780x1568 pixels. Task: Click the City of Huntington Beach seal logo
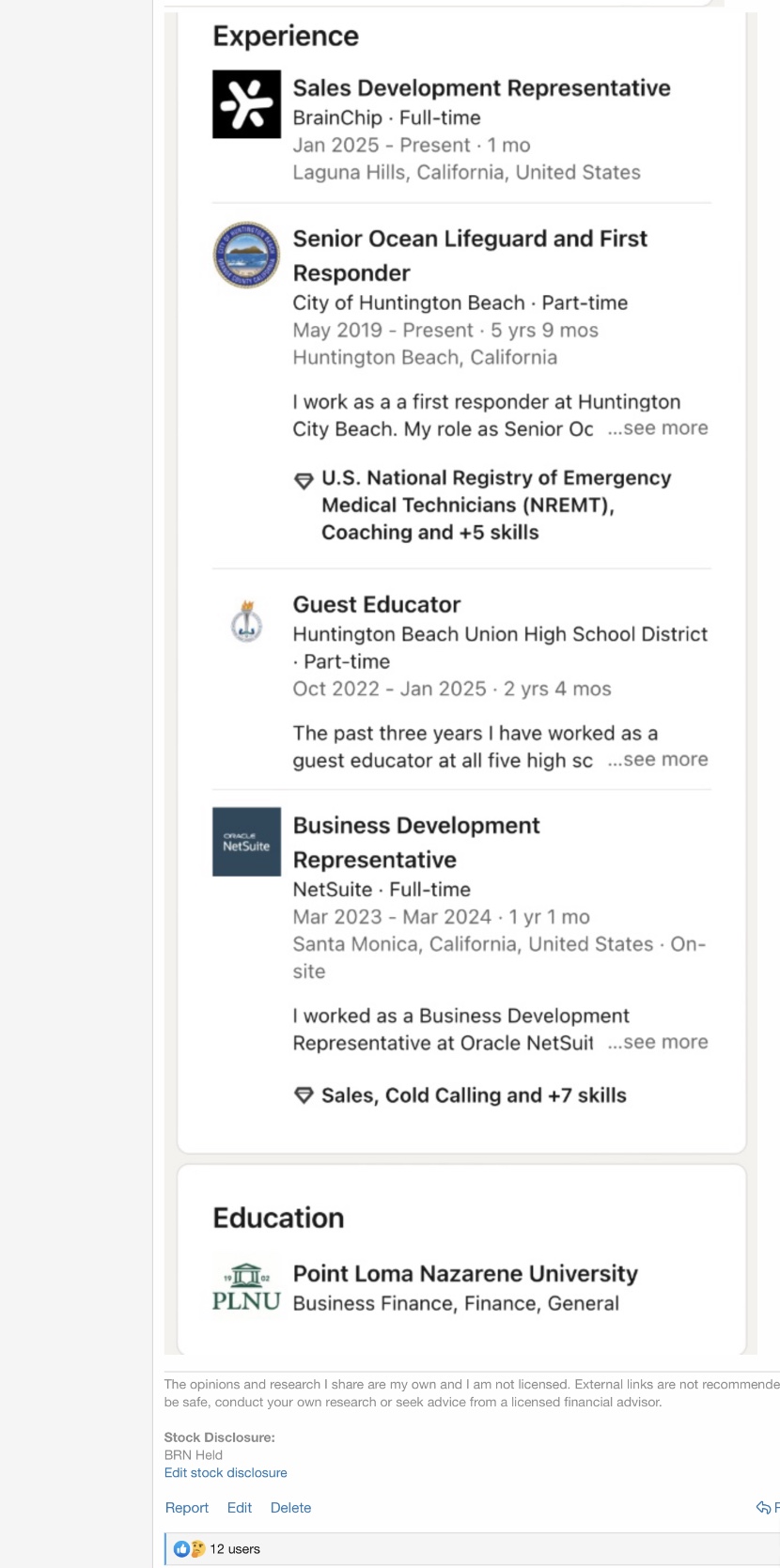click(246, 255)
